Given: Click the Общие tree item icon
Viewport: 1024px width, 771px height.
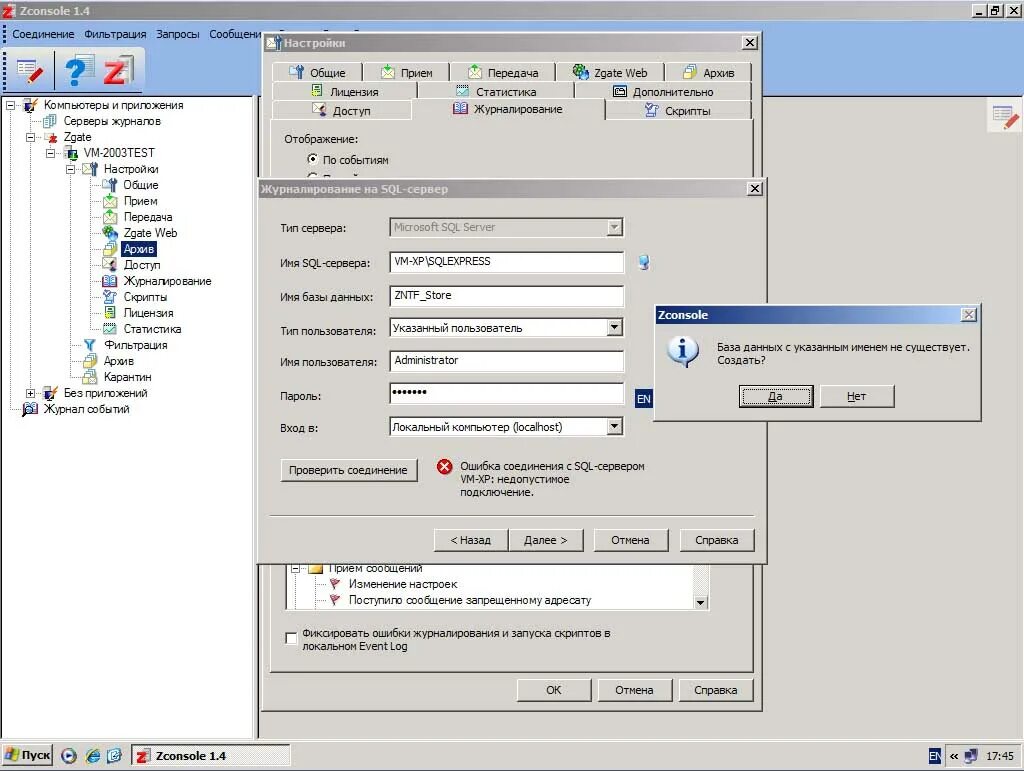Looking at the screenshot, I should (110, 185).
